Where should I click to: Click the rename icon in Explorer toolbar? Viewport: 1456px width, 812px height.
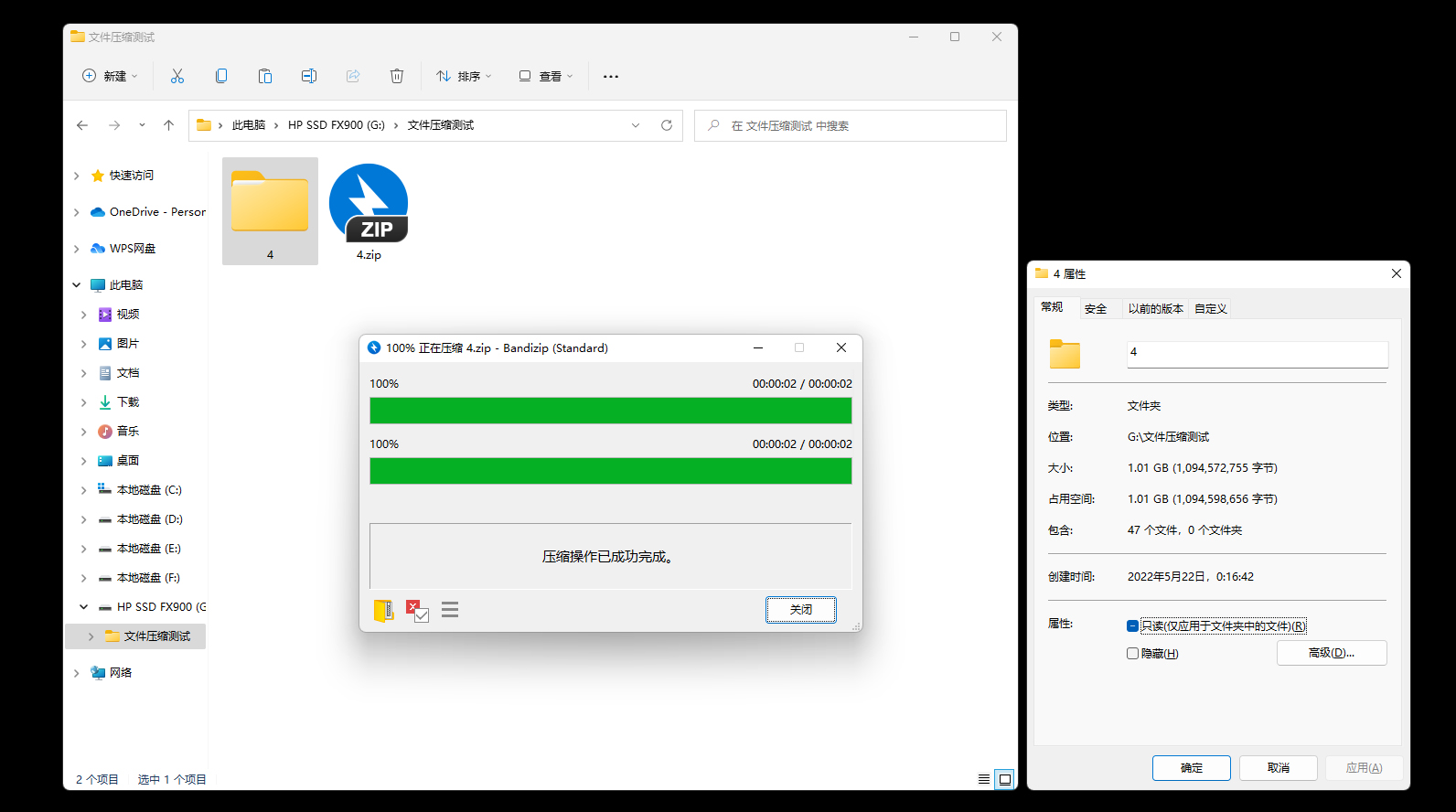tap(309, 76)
